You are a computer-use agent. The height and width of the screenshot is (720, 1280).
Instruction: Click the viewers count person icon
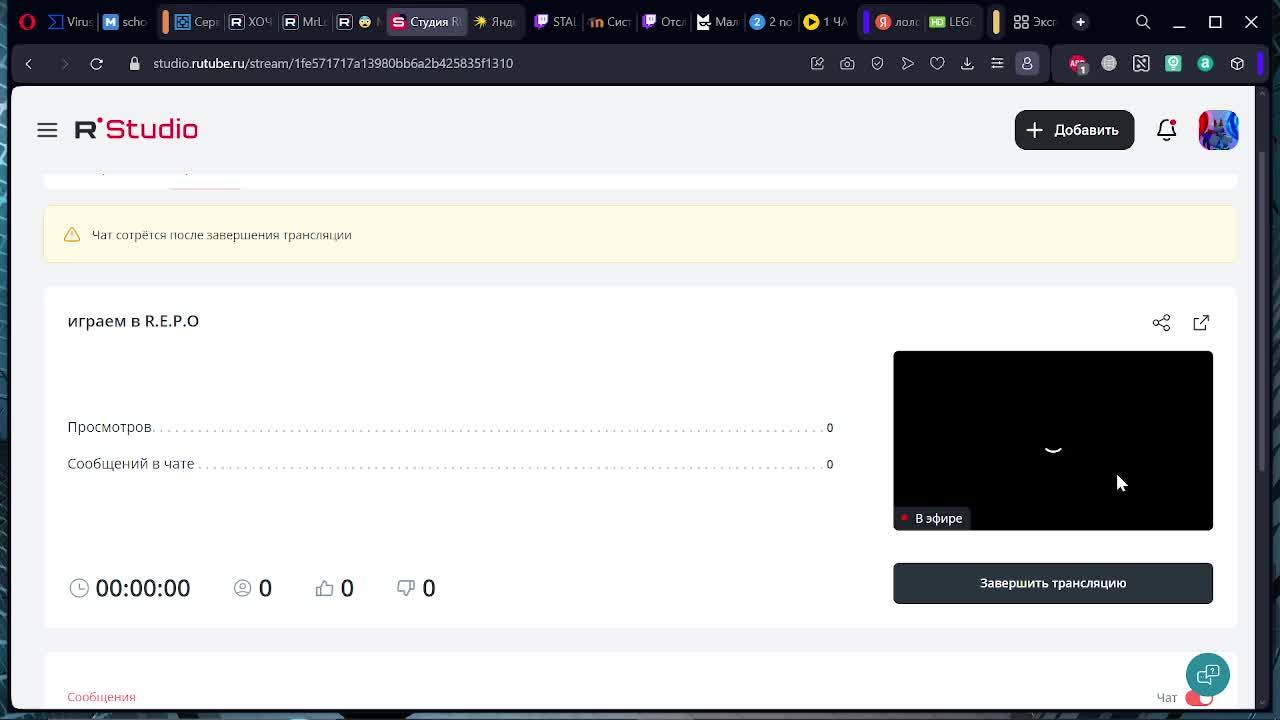coord(242,588)
